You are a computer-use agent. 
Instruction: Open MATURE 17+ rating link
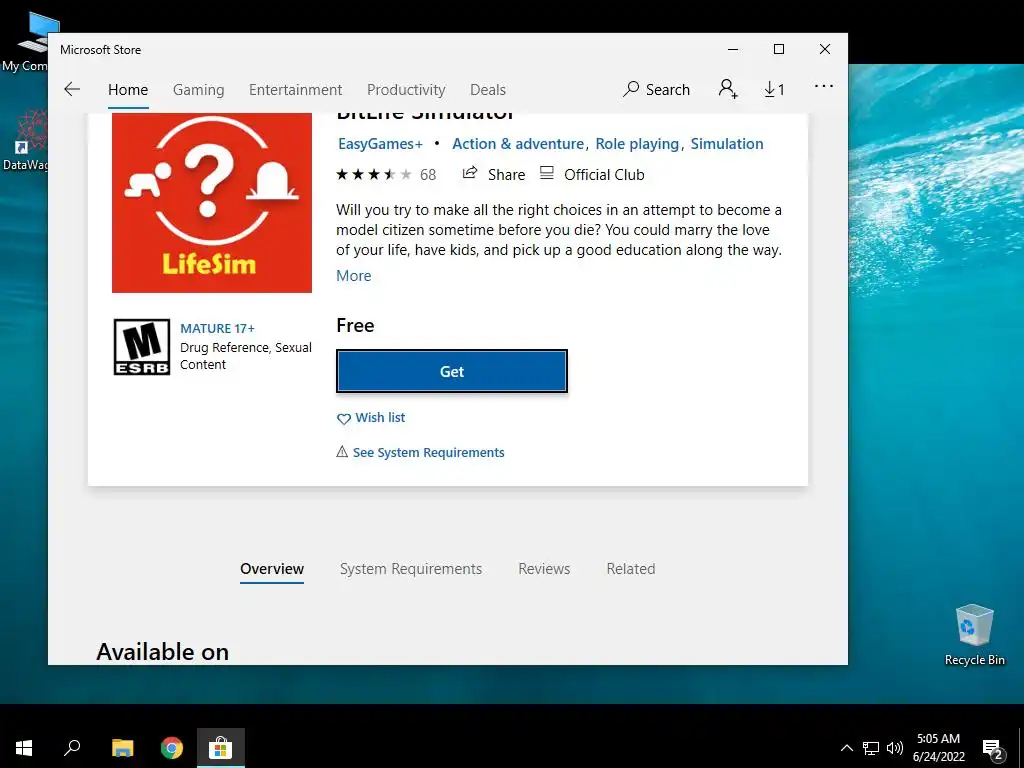[x=217, y=328]
